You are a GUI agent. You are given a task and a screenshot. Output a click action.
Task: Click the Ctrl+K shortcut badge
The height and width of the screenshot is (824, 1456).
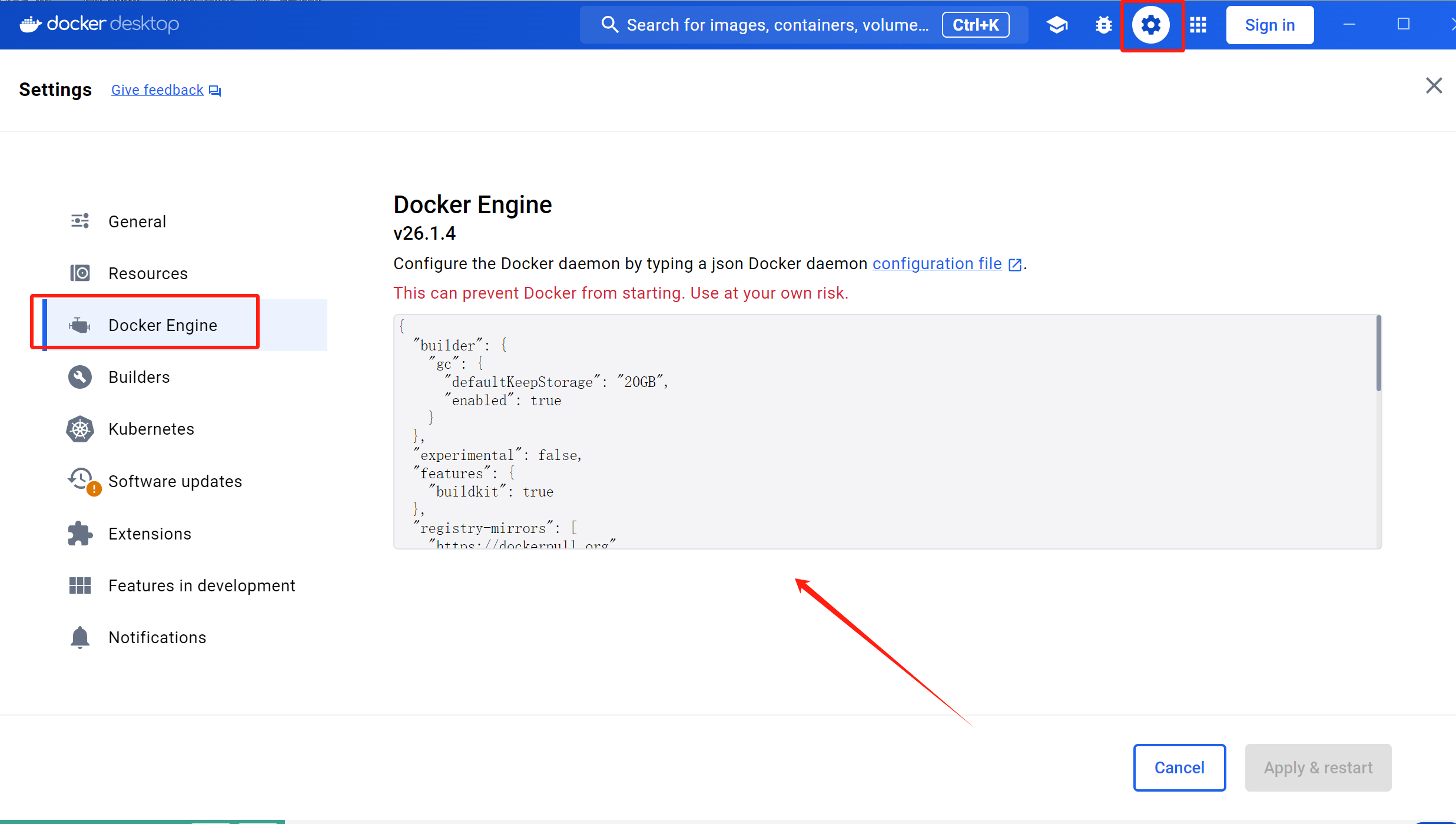click(976, 25)
